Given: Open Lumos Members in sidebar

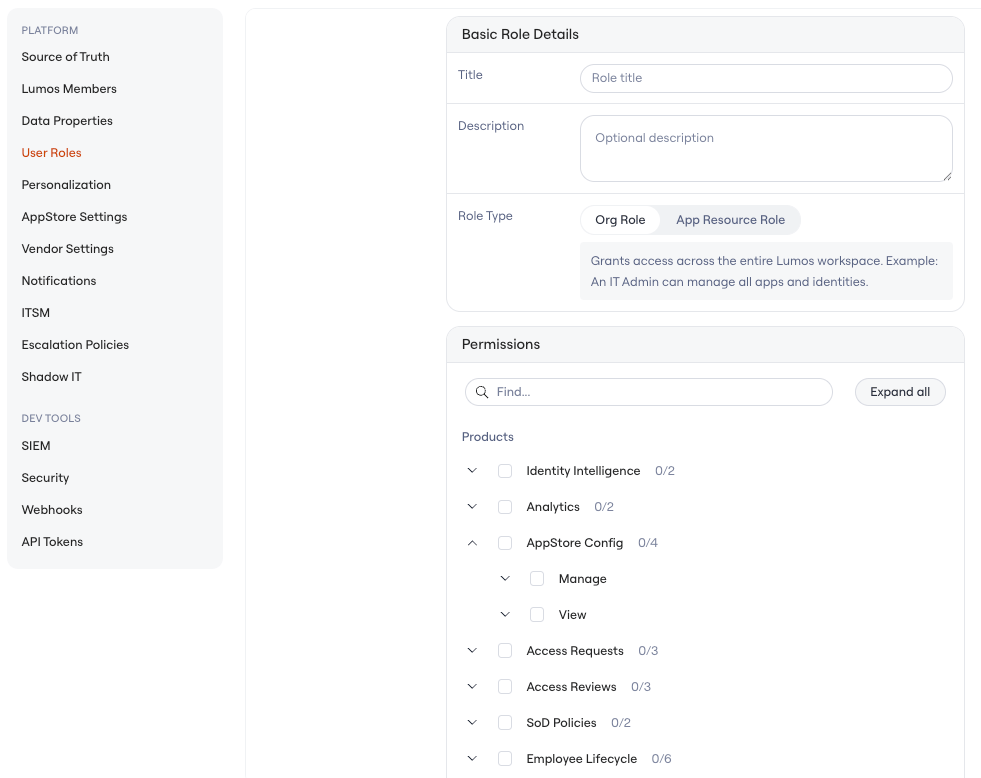Looking at the screenshot, I should (x=69, y=89).
